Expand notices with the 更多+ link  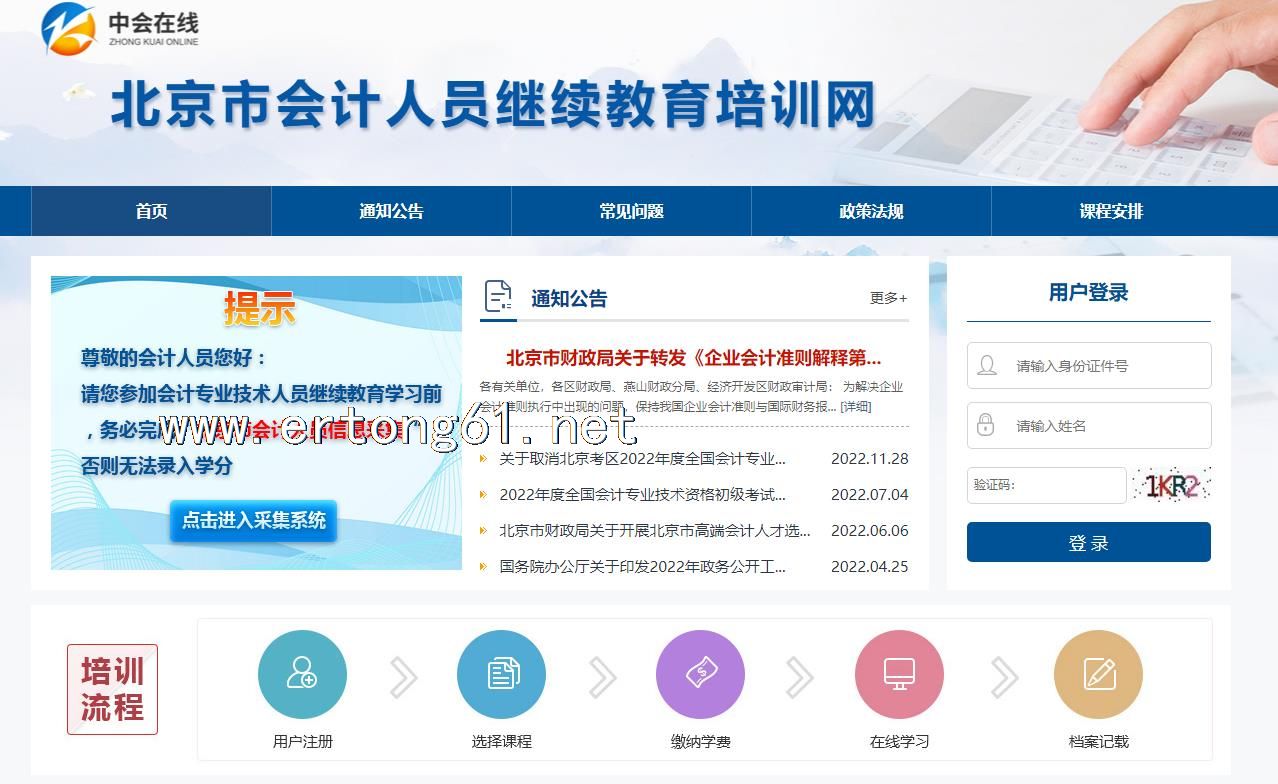(888, 298)
